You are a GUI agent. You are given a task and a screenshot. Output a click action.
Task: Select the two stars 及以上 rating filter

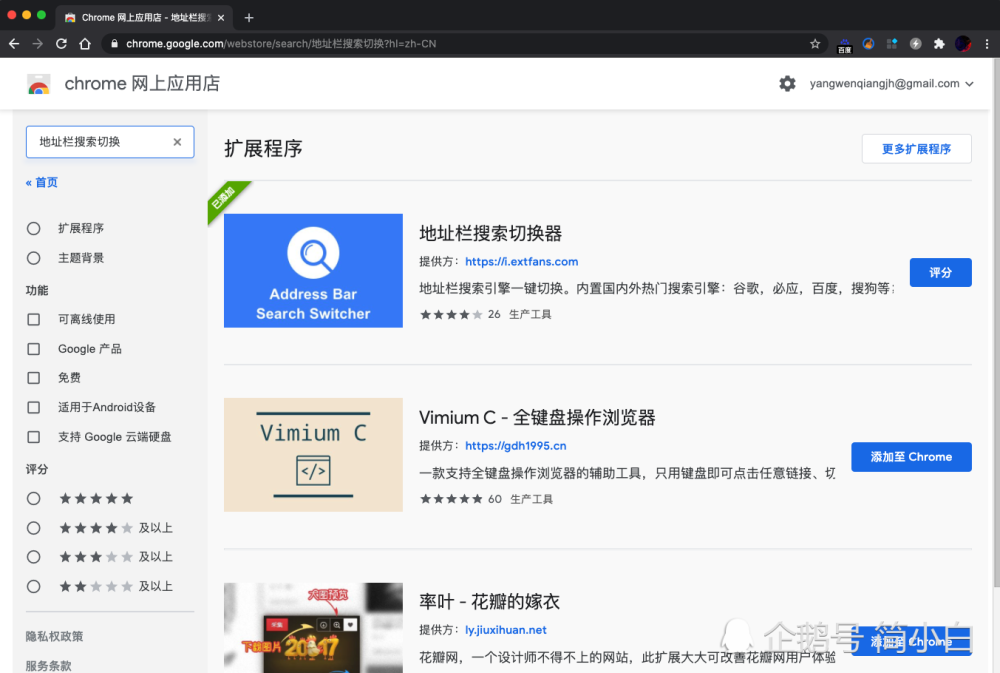coord(34,586)
